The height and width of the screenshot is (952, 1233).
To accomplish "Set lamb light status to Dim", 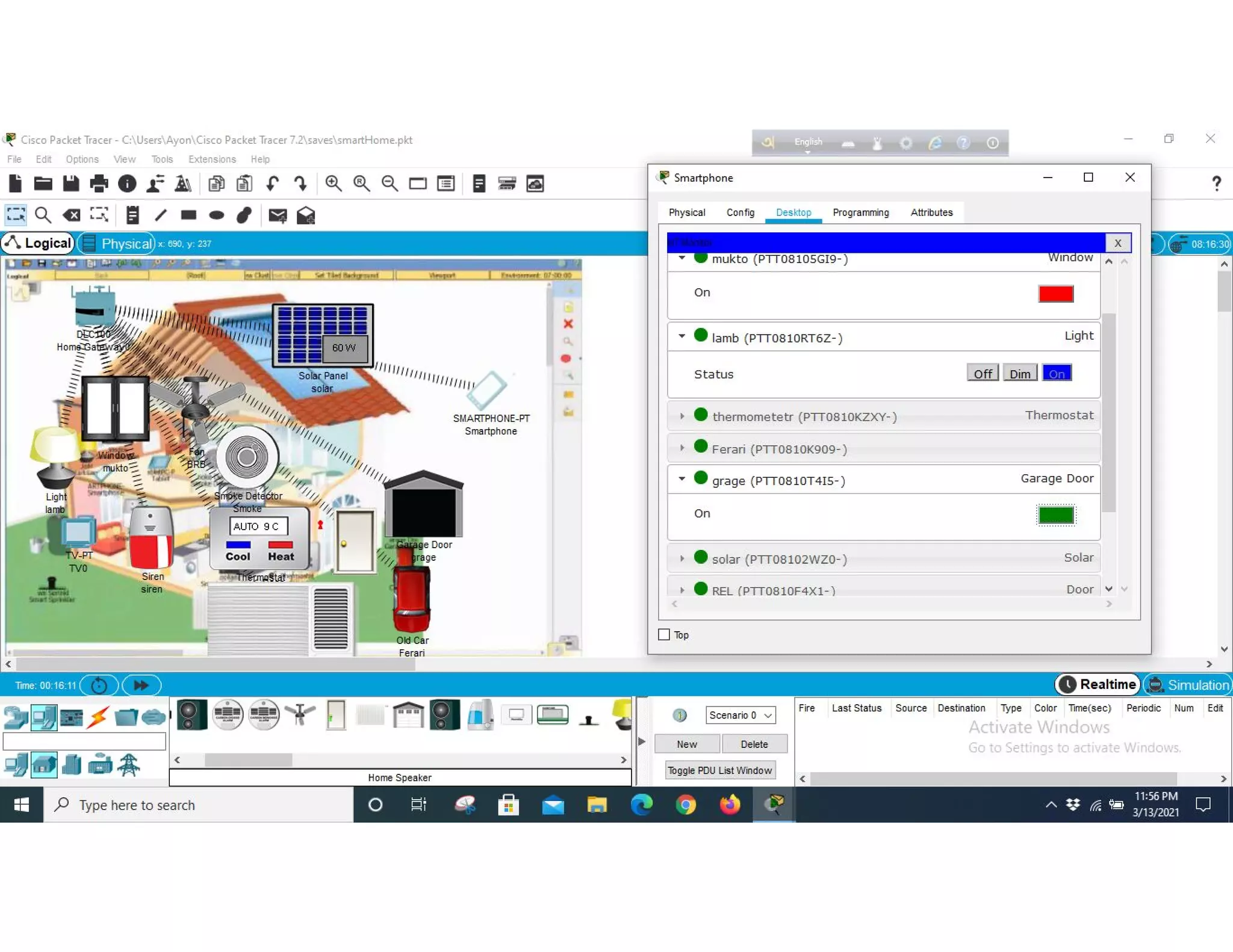I will tap(1019, 374).
